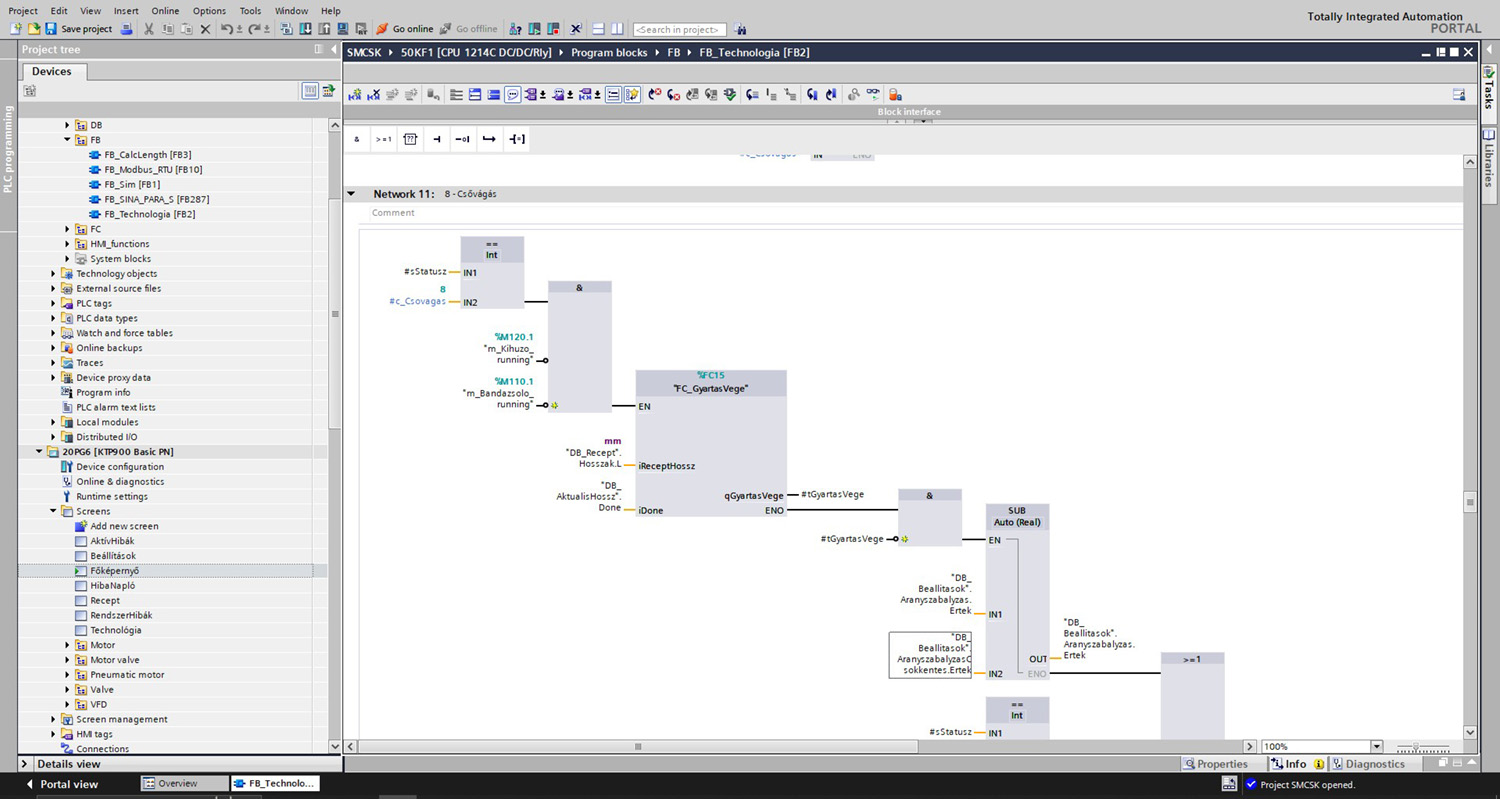1500x799 pixels.
Task: Open the zoom level 100% dropdown
Action: (x=1376, y=747)
